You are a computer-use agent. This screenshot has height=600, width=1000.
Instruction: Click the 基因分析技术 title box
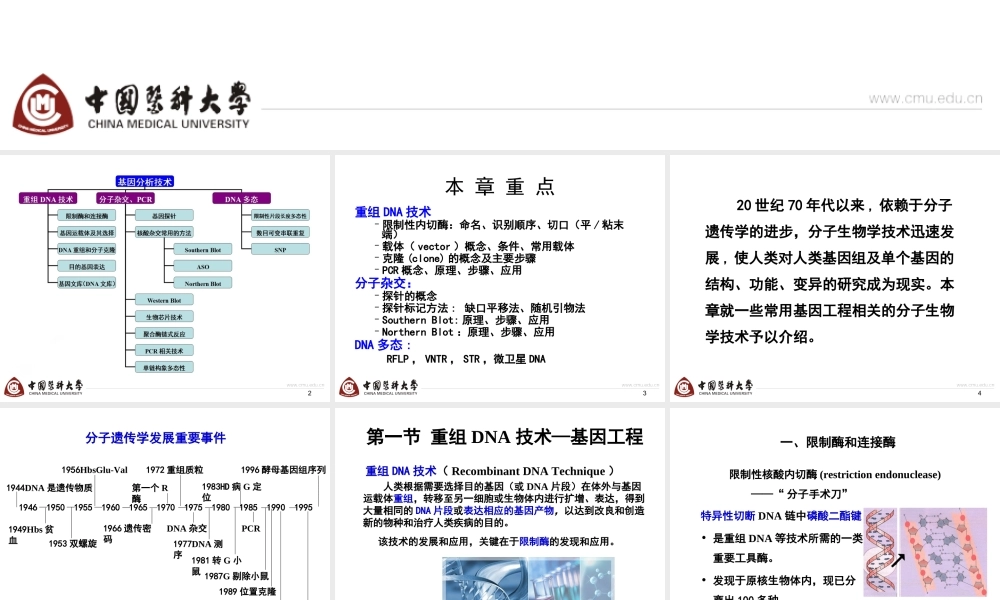tap(146, 180)
